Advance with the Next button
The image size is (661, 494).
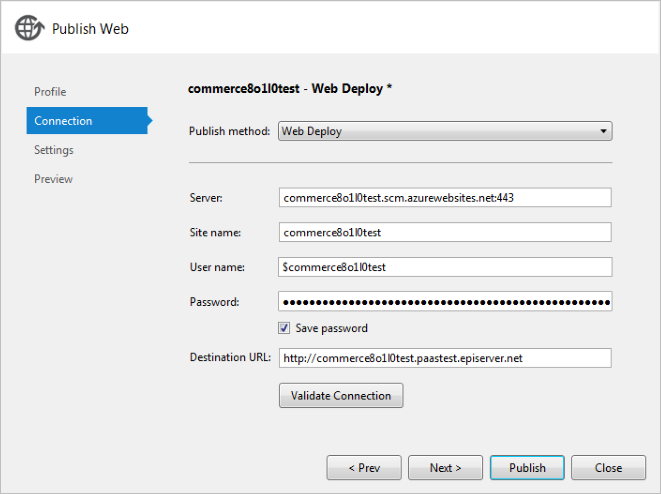pos(445,467)
